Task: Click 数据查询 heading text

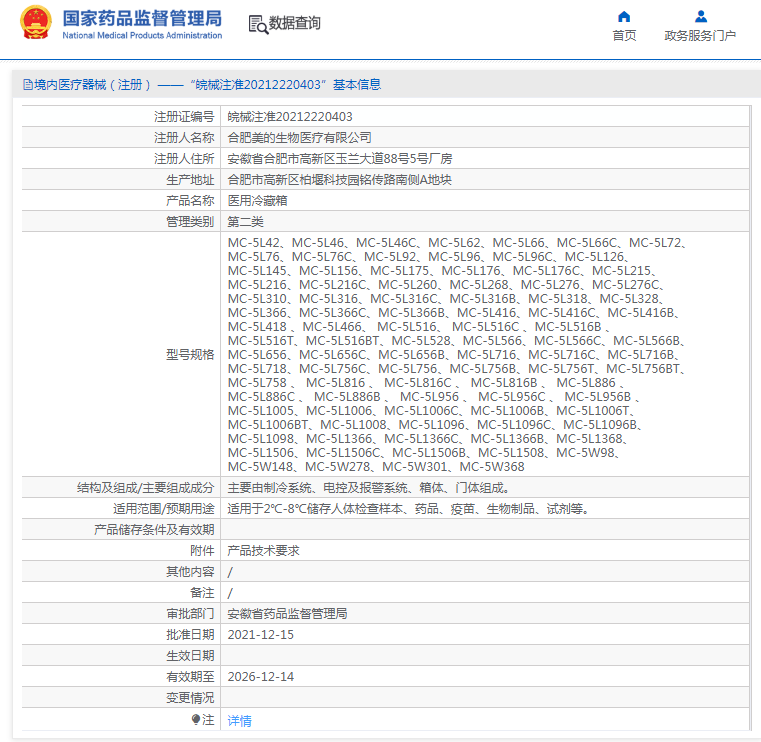Action: click(295, 23)
